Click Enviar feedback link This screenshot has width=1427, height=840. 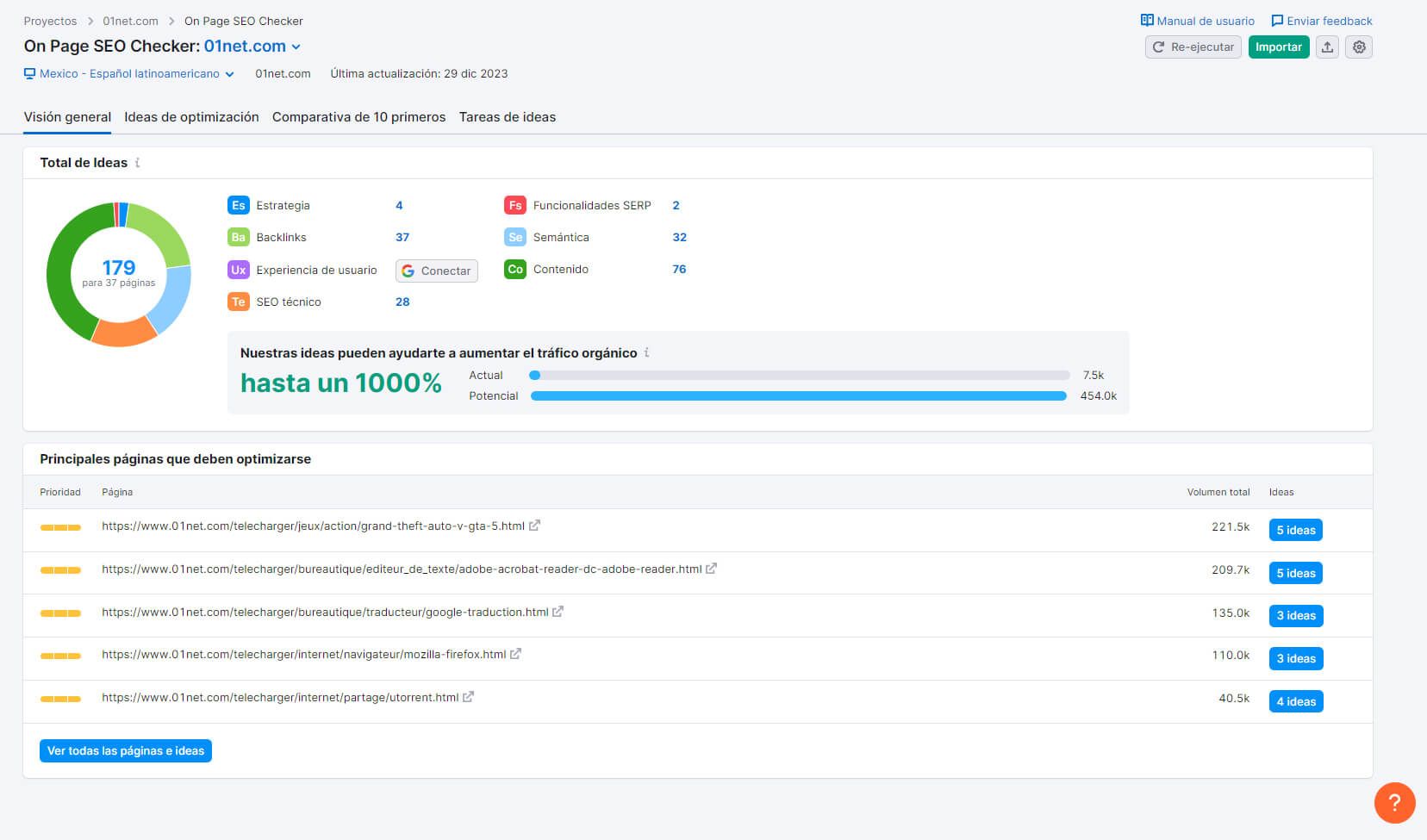(1322, 21)
